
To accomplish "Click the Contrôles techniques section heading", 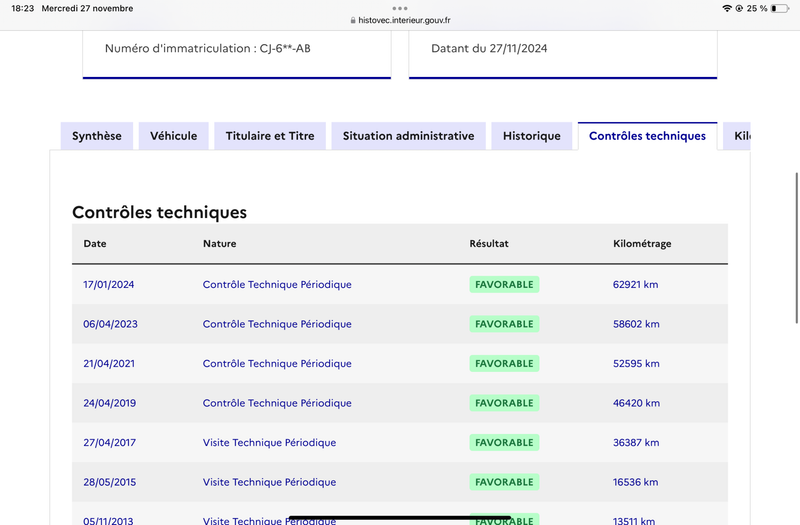I will click(159, 212).
